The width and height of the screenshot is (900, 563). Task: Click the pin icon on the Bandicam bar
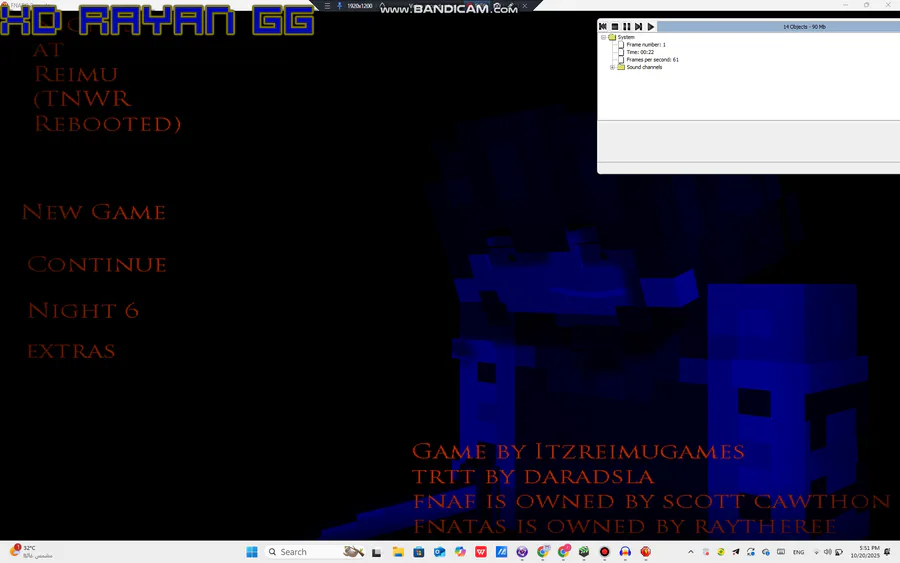pyautogui.click(x=339, y=6)
